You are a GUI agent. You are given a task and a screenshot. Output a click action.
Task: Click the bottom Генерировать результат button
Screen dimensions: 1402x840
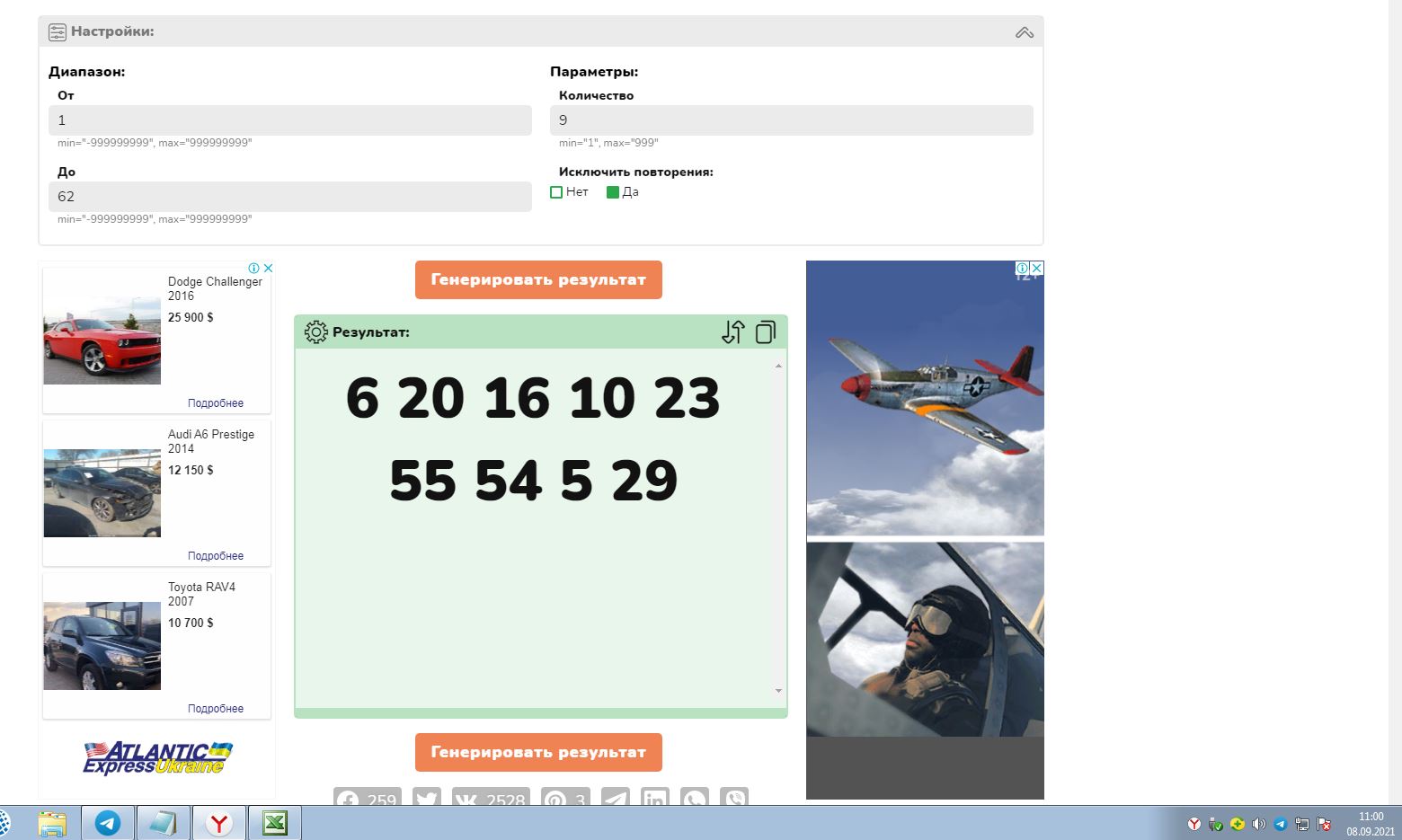pos(538,752)
